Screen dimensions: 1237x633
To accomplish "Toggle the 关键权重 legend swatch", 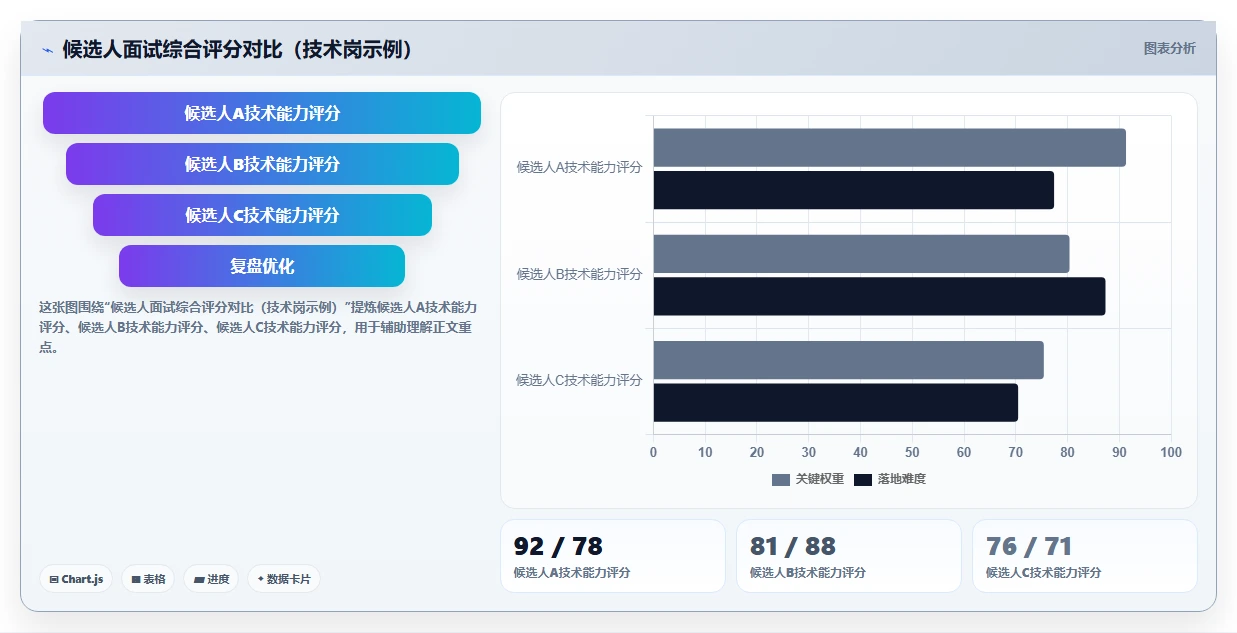I will 781,479.
